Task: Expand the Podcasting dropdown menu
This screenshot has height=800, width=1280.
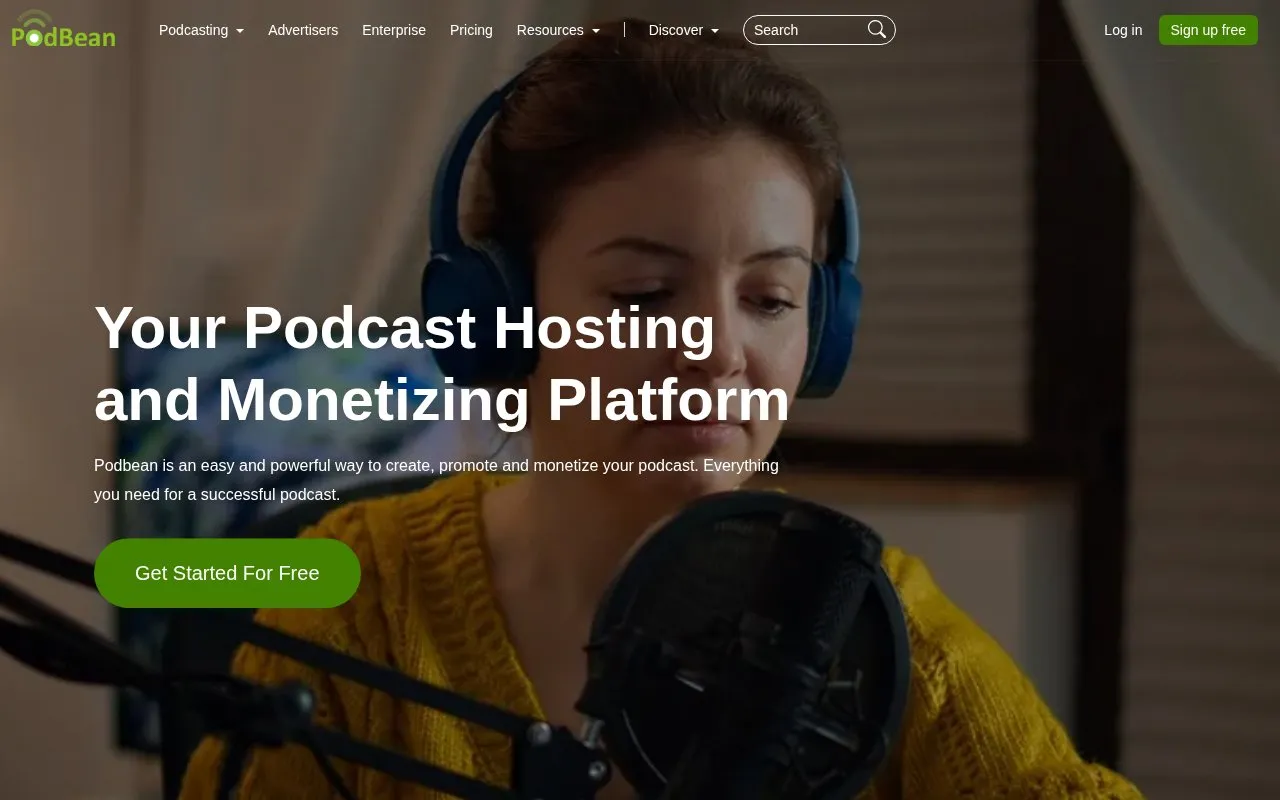Action: (201, 30)
